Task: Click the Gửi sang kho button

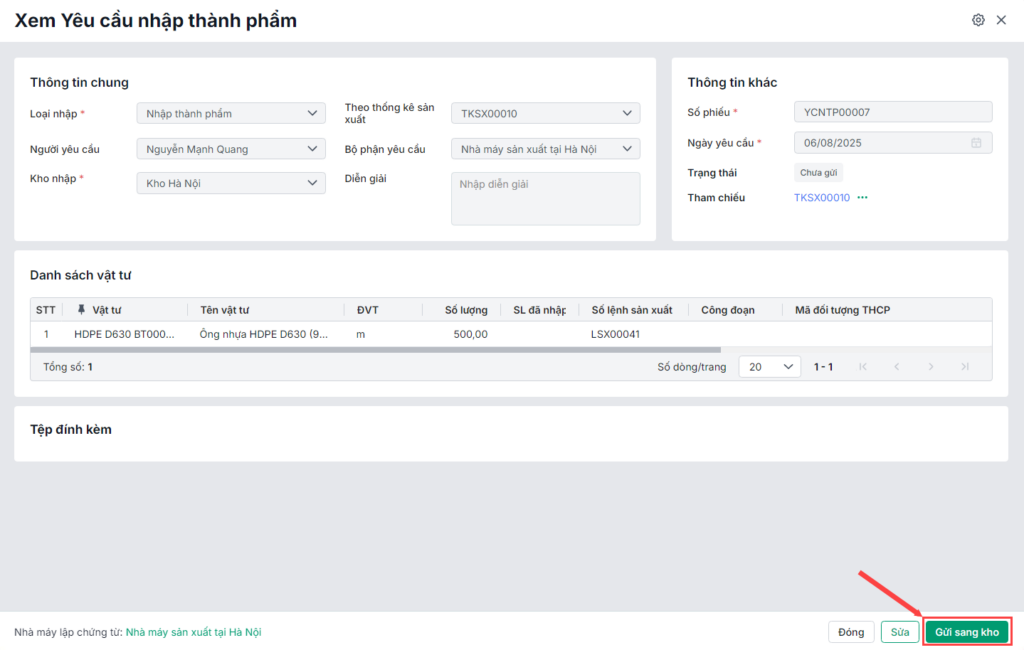Action: (x=967, y=632)
